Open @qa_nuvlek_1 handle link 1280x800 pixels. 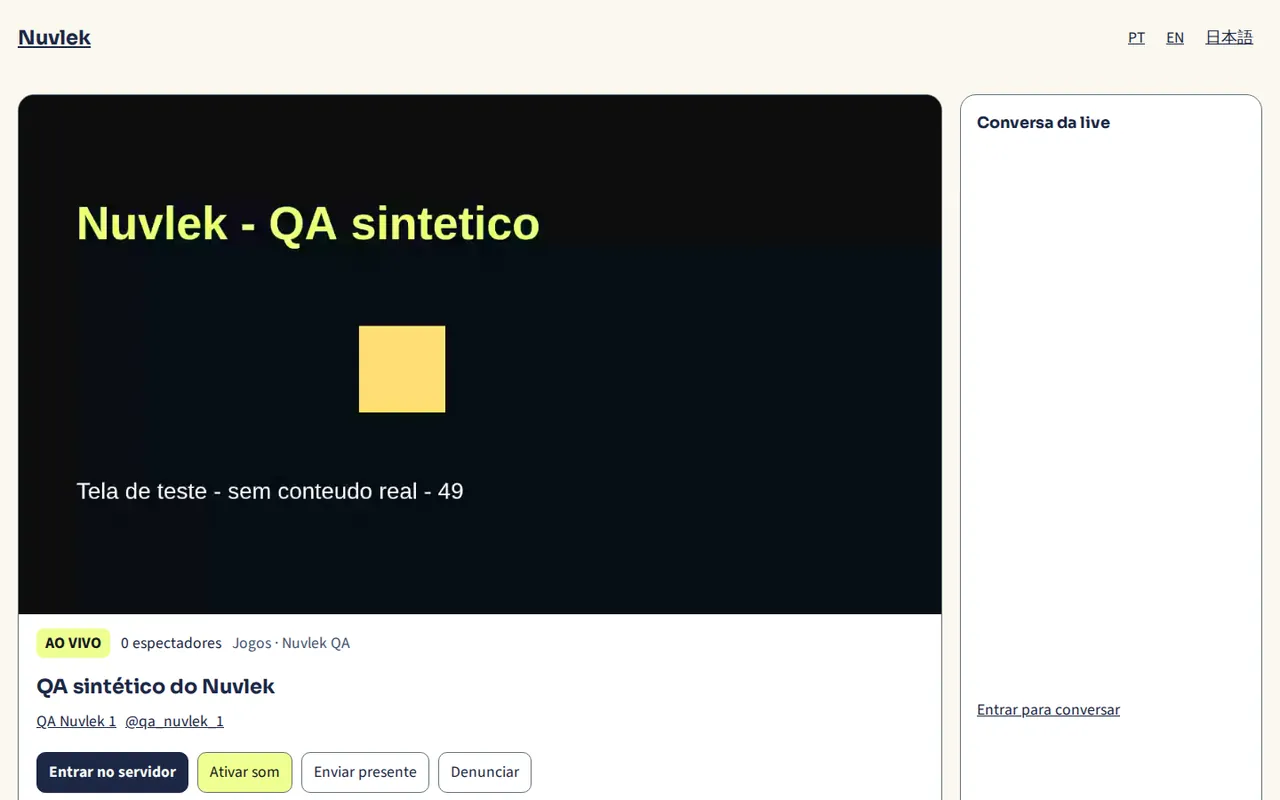pyautogui.click(x=174, y=721)
